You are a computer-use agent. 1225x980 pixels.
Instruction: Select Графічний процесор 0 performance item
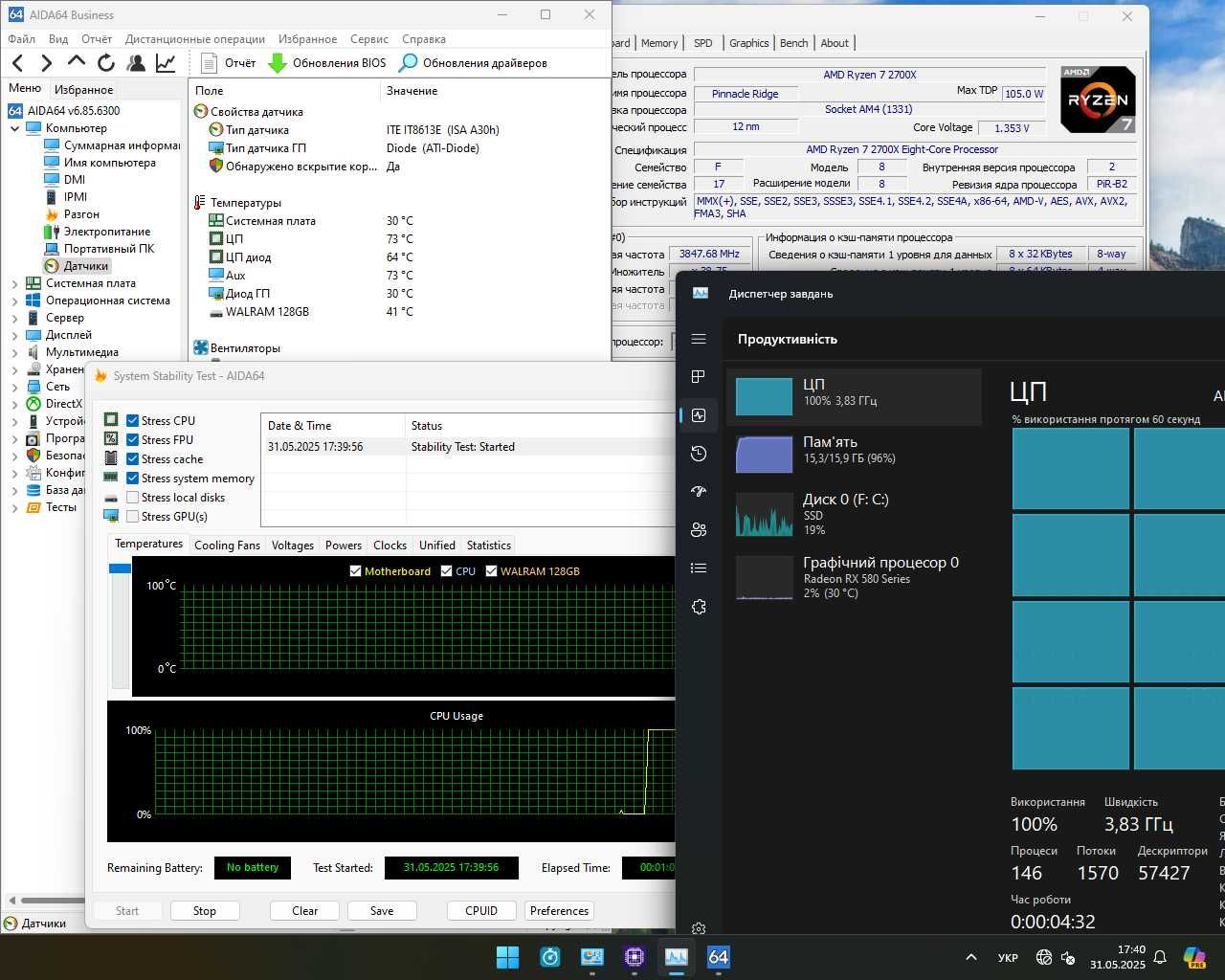[x=854, y=577]
